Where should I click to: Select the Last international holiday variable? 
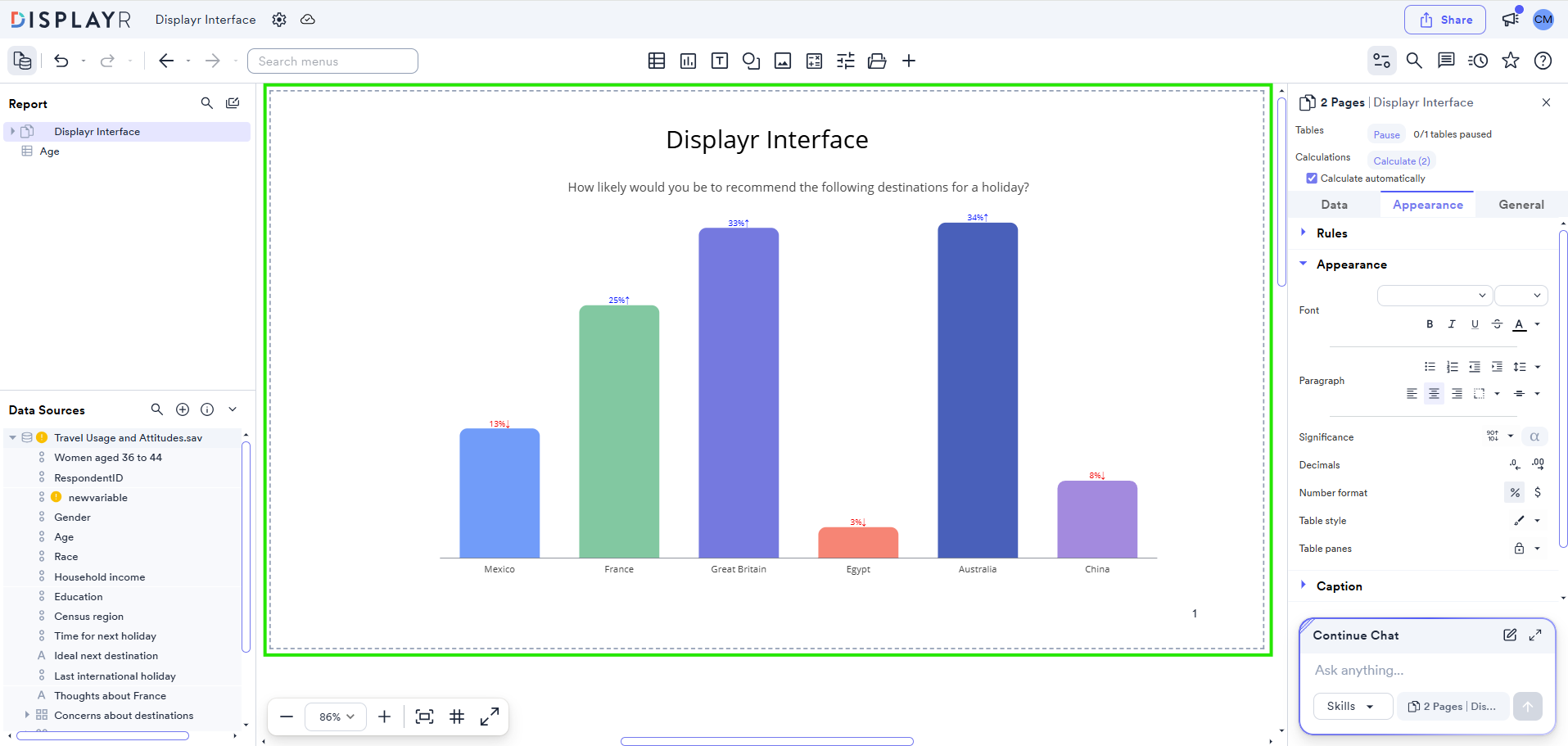[x=115, y=676]
